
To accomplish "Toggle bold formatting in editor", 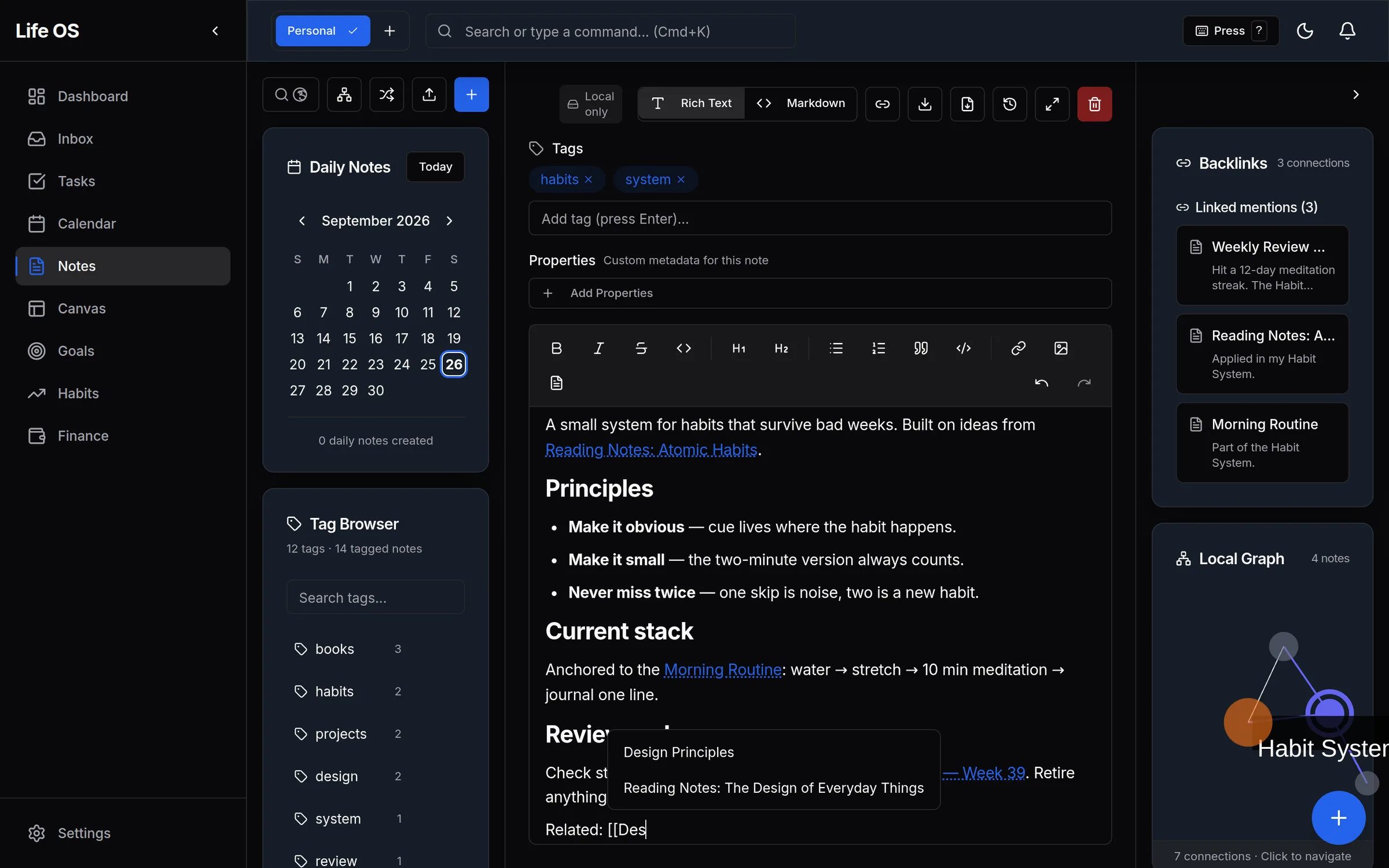I will coord(556,348).
